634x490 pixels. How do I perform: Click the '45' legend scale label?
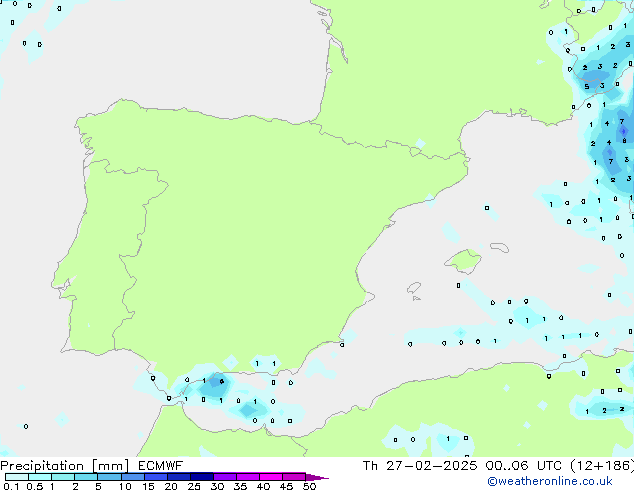pos(286,486)
